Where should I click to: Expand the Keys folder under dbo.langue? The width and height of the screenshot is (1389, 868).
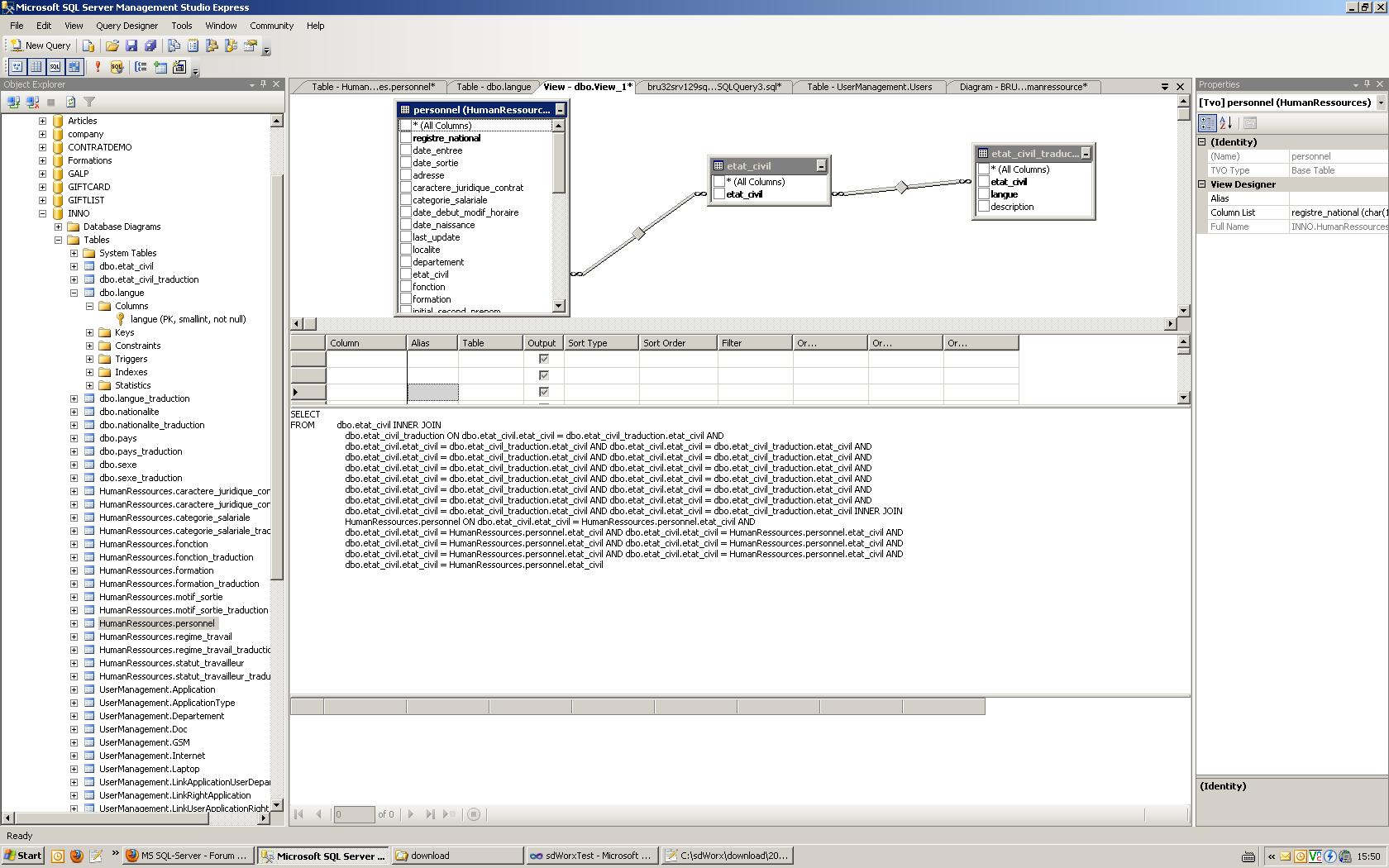(x=89, y=332)
